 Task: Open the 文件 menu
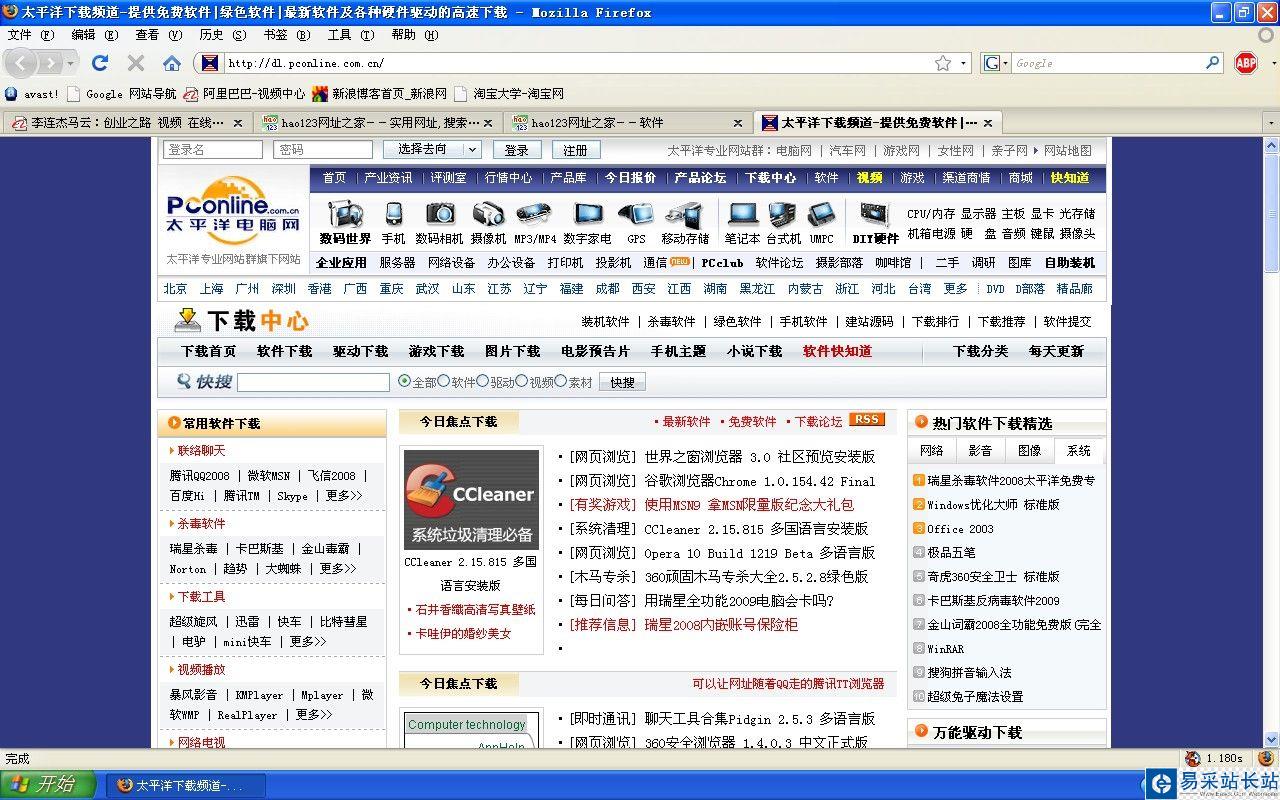[x=31, y=35]
